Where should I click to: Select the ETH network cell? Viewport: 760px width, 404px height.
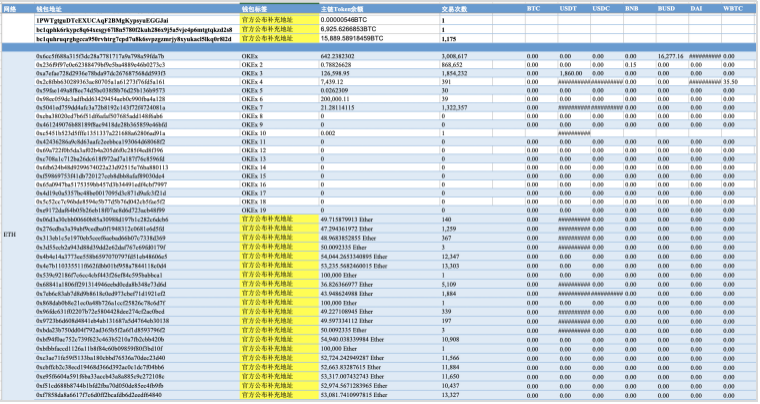[x=10, y=234]
